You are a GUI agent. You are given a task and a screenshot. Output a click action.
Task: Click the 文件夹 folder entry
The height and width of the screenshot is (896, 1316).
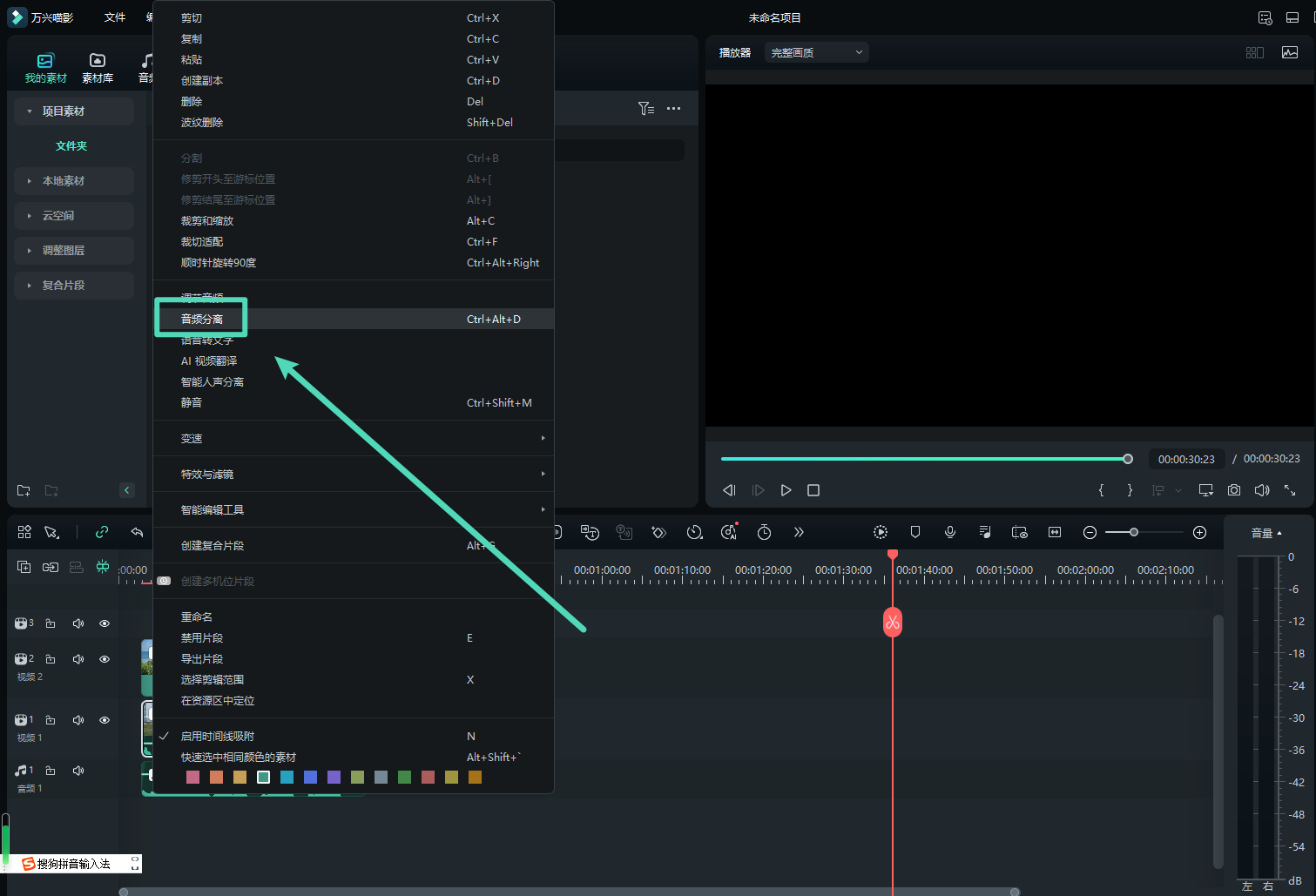(71, 146)
